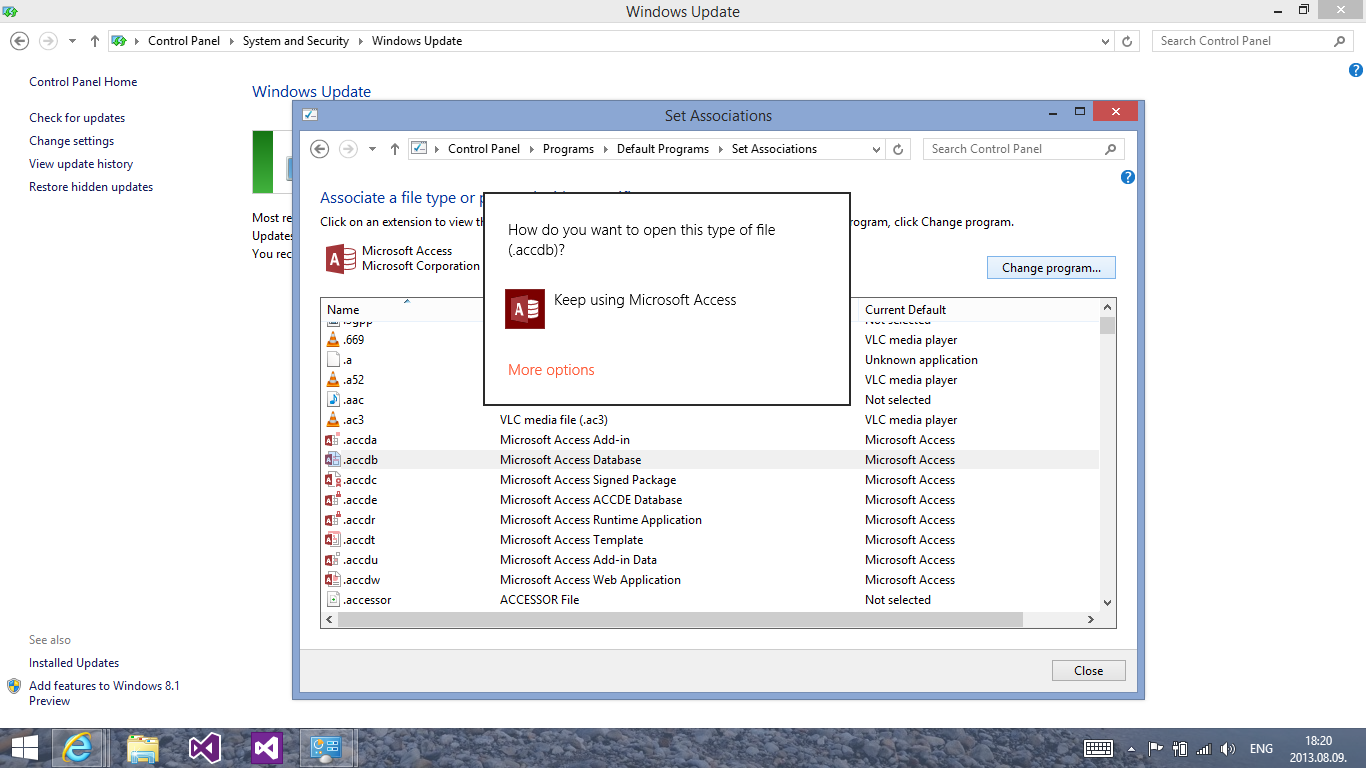The width and height of the screenshot is (1366, 768).
Task: Click vertical scrollbar down arrow in list
Action: pyautogui.click(x=1107, y=603)
